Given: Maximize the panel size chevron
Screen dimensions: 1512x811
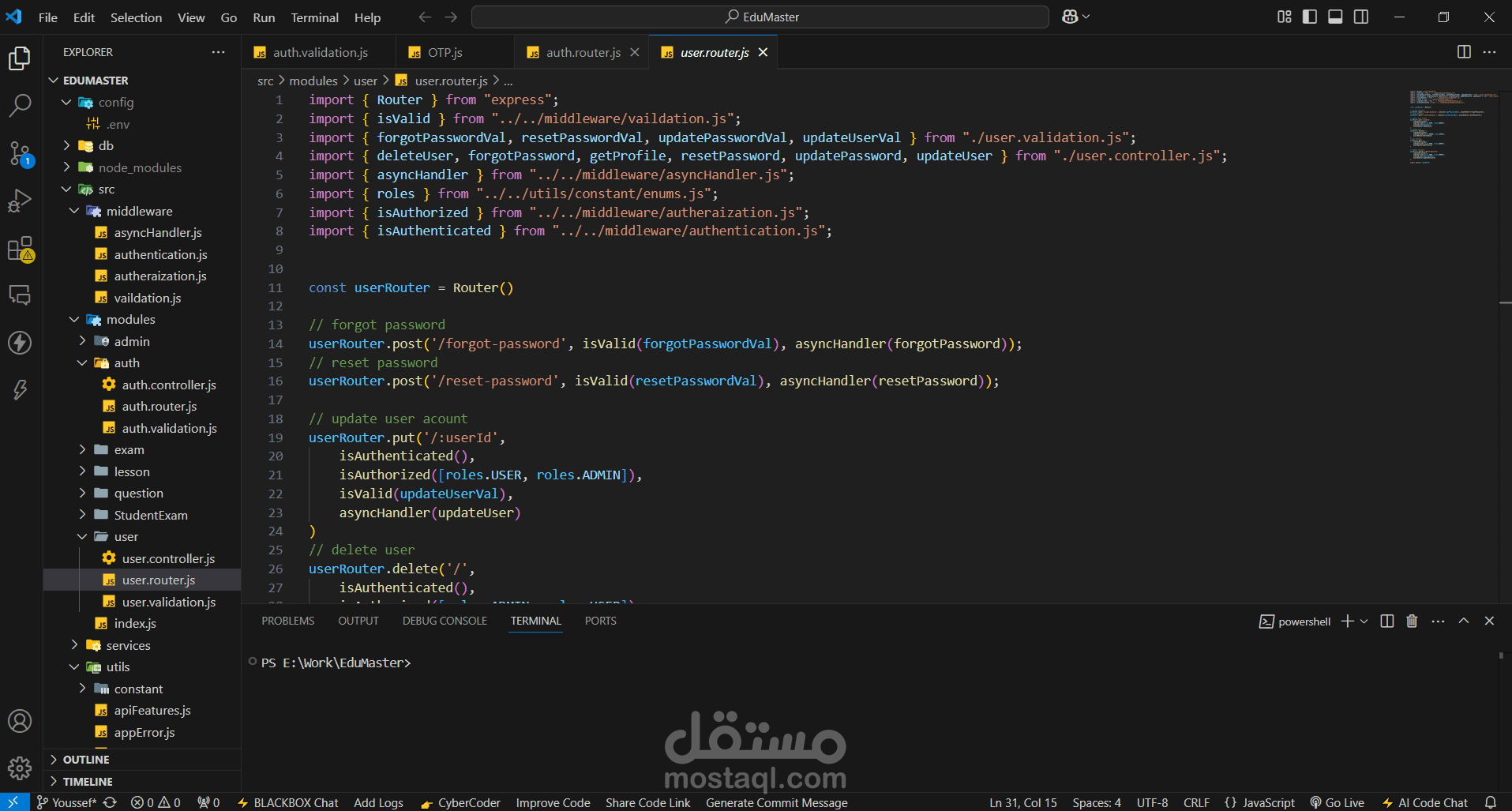Looking at the screenshot, I should (x=1464, y=621).
